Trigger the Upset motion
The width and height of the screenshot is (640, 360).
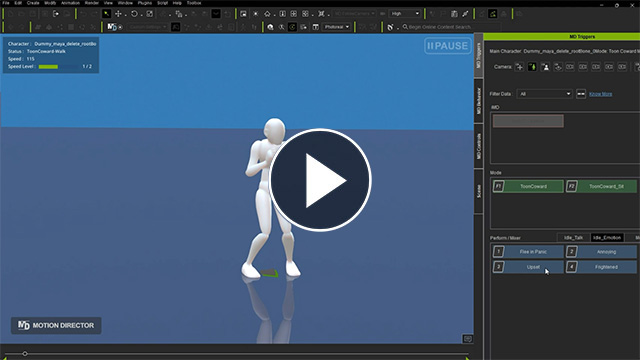click(528, 267)
